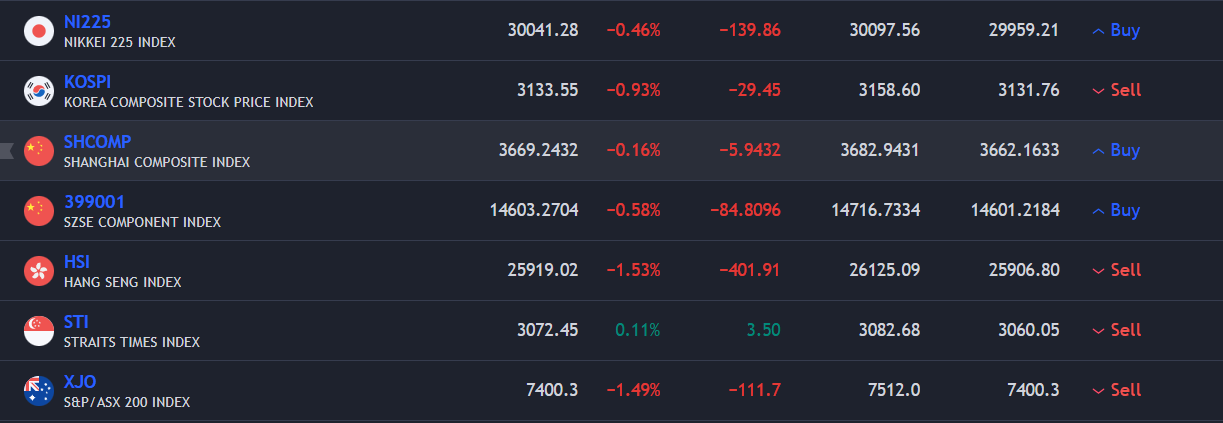This screenshot has height=423, width=1223.
Task: Click the flag marker at SHCOMP row edge
Action: click(x=5, y=151)
